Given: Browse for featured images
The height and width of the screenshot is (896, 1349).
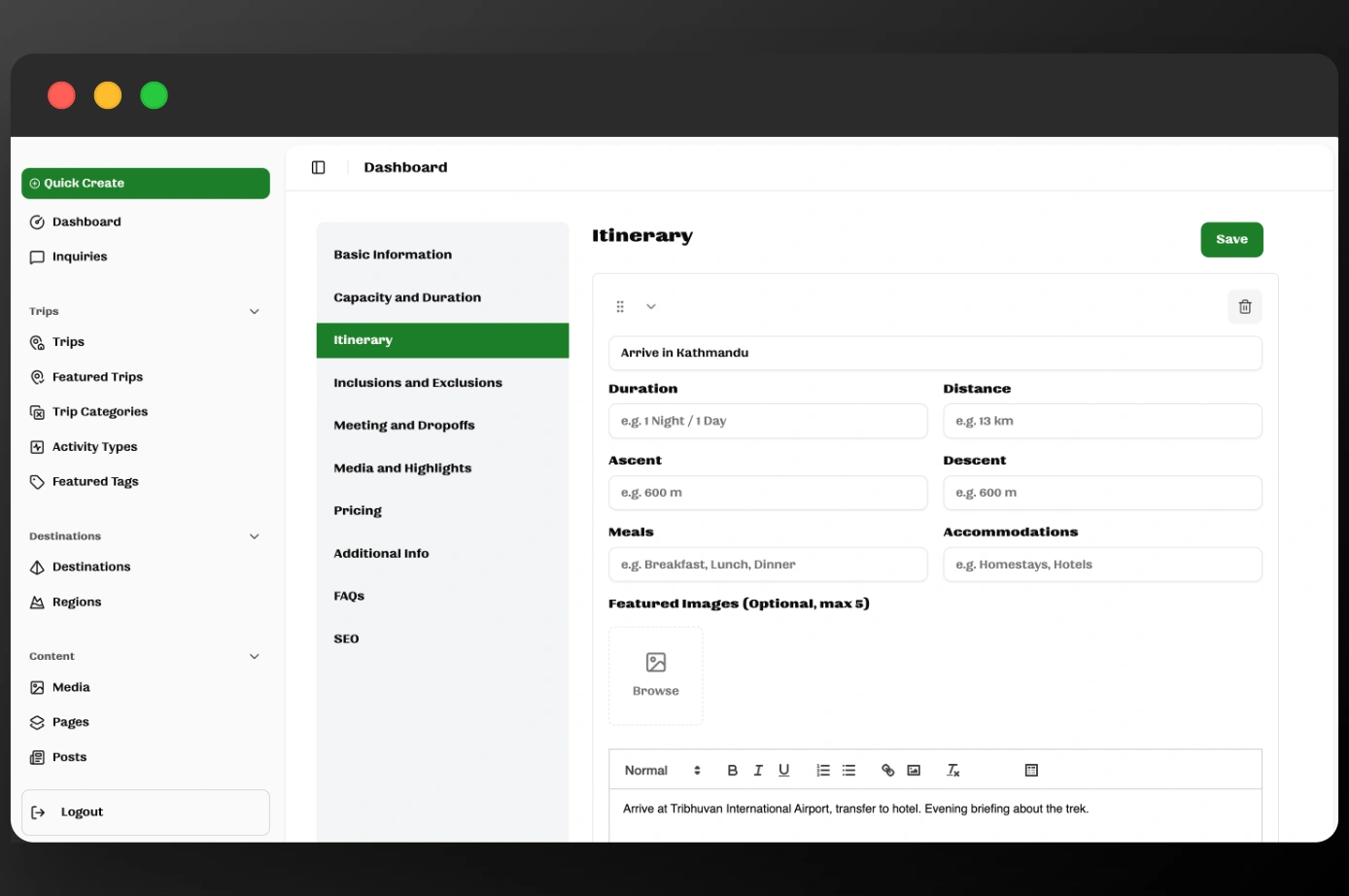Looking at the screenshot, I should 656,676.
